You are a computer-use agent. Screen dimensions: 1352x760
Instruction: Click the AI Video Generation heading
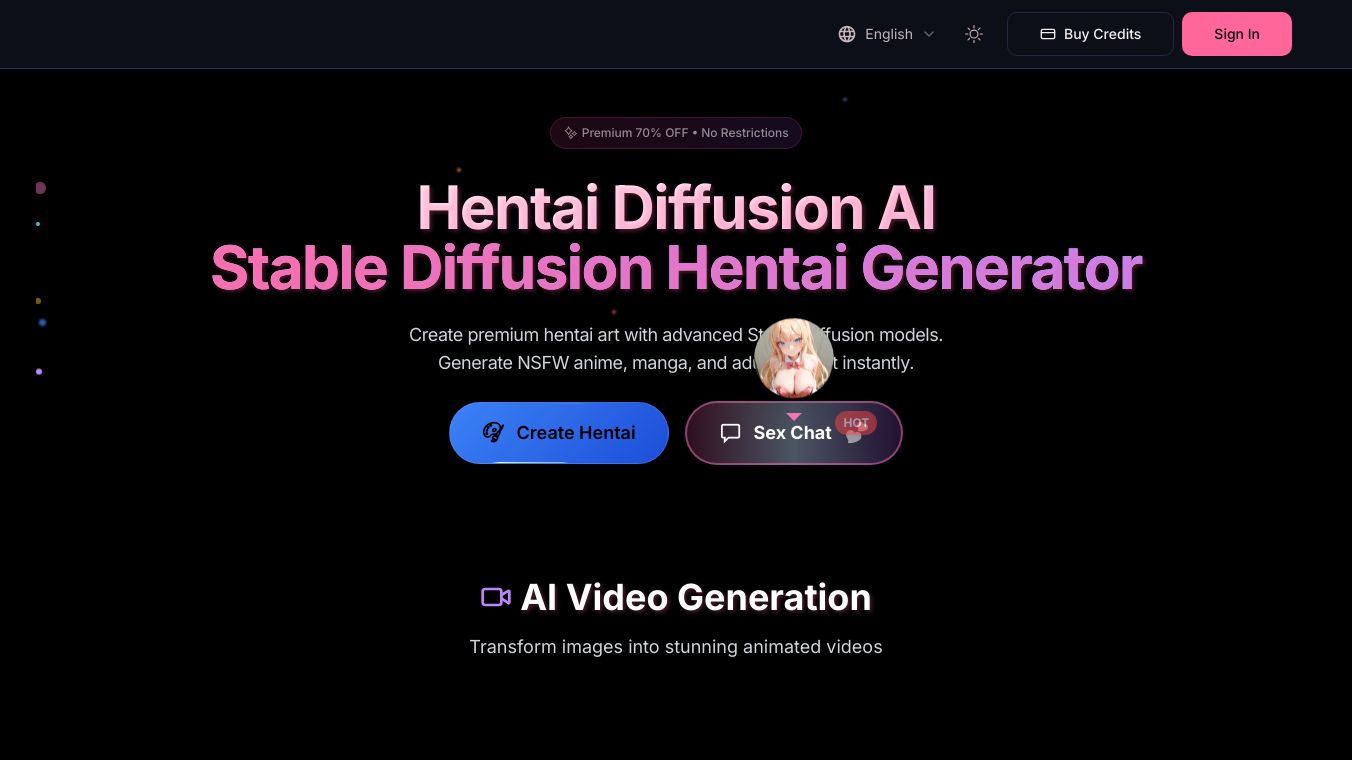(696, 597)
